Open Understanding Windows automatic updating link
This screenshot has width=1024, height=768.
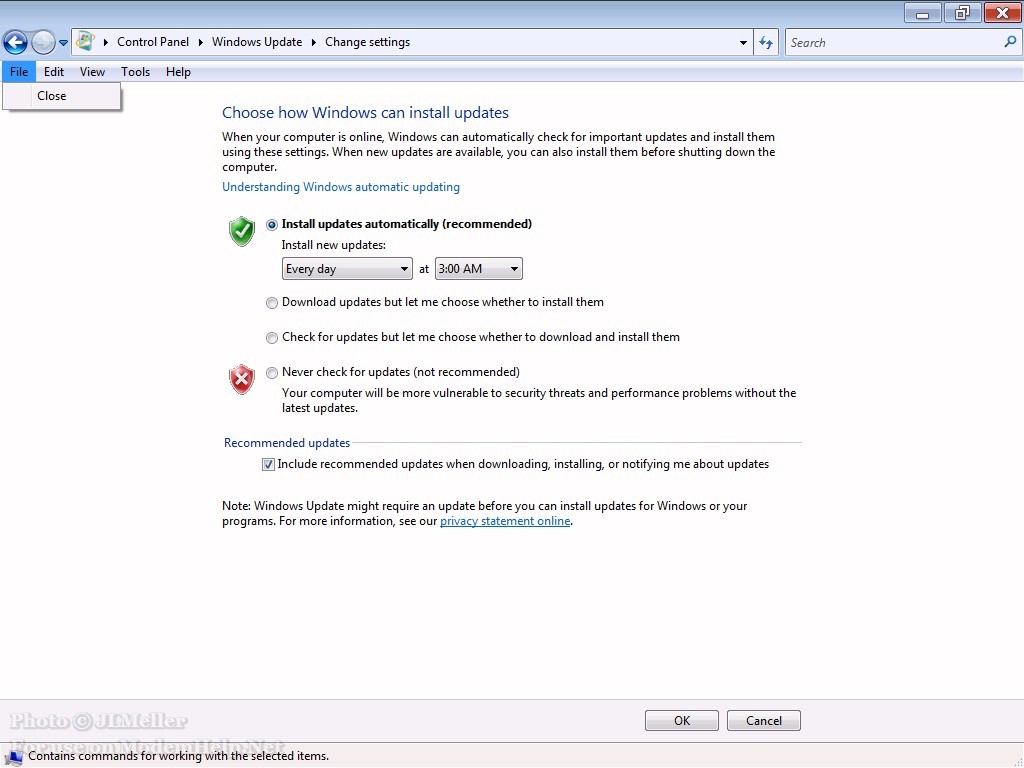pos(341,187)
